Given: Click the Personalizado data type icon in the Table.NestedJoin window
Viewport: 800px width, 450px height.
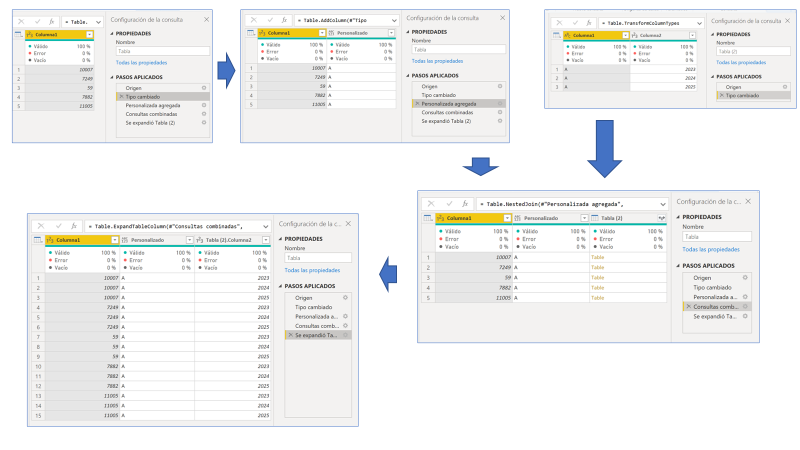Looking at the screenshot, I should (518, 218).
